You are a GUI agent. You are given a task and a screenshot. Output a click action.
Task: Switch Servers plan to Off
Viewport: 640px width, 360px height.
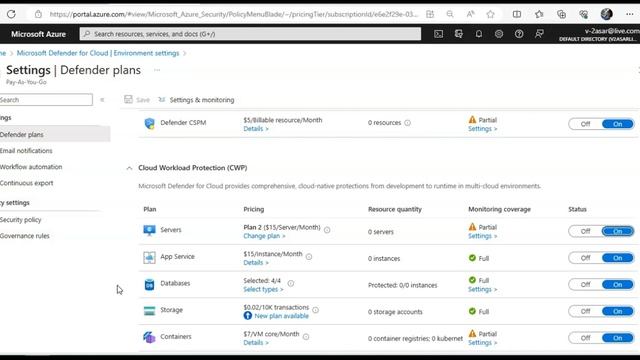[585, 231]
